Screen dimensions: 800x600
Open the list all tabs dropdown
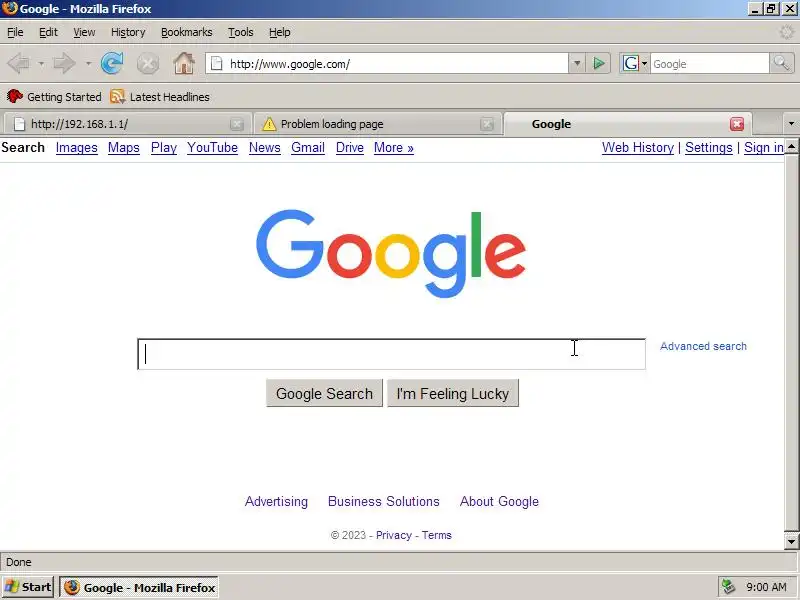click(x=791, y=123)
